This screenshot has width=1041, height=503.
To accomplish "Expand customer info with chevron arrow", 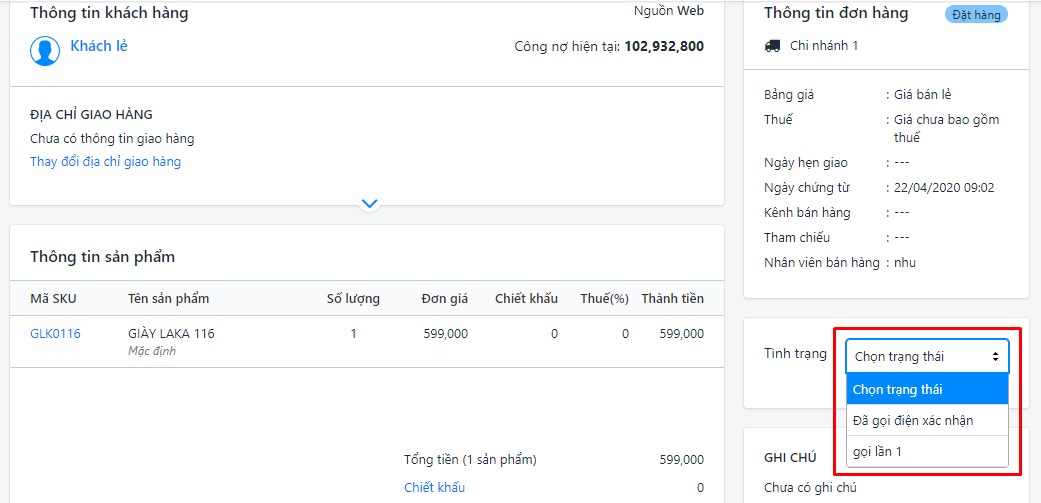I will pos(369,203).
